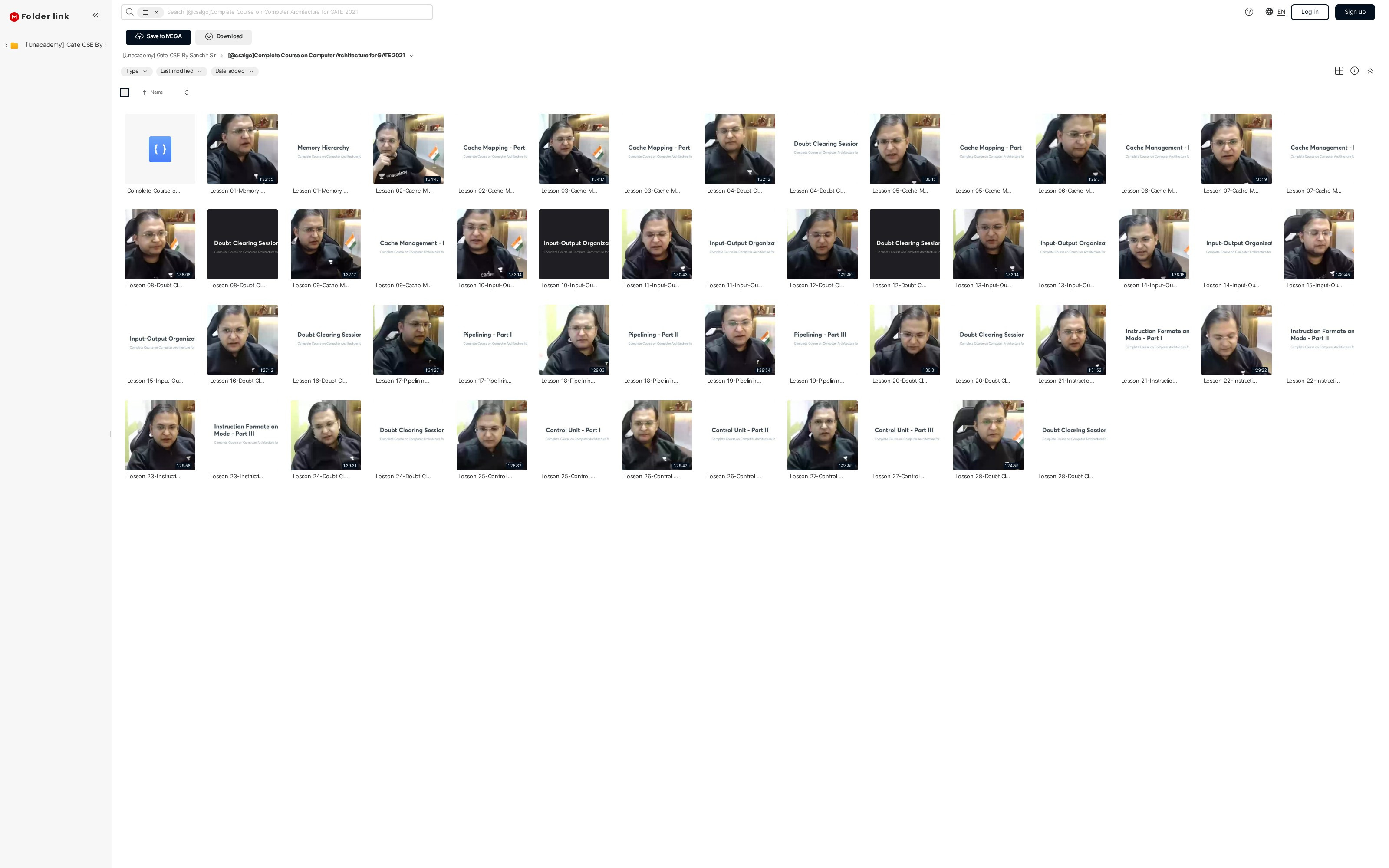This screenshot has height=868, width=1389.
Task: Tick the select-all checkbox
Action: [x=125, y=92]
